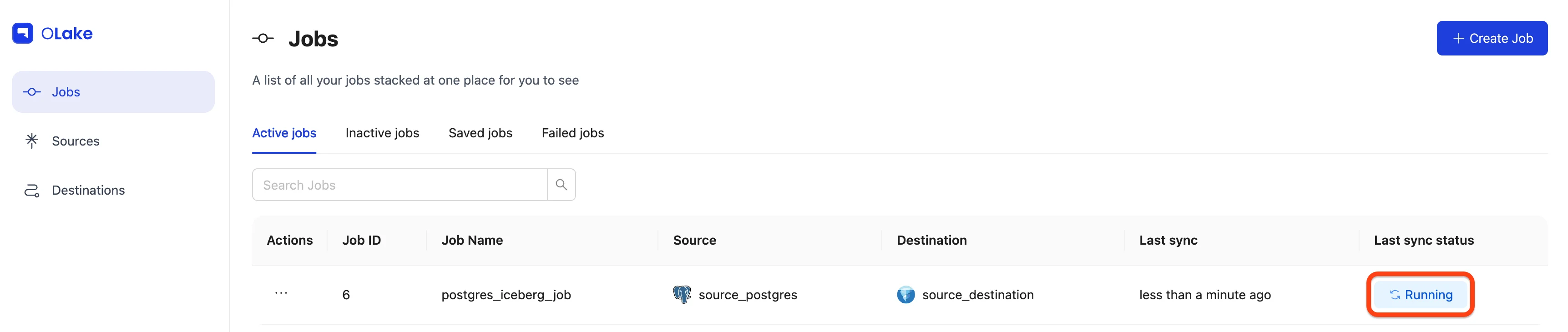Image resolution: width=1568 pixels, height=332 pixels.
Task: Click the search magnifier icon
Action: click(561, 185)
